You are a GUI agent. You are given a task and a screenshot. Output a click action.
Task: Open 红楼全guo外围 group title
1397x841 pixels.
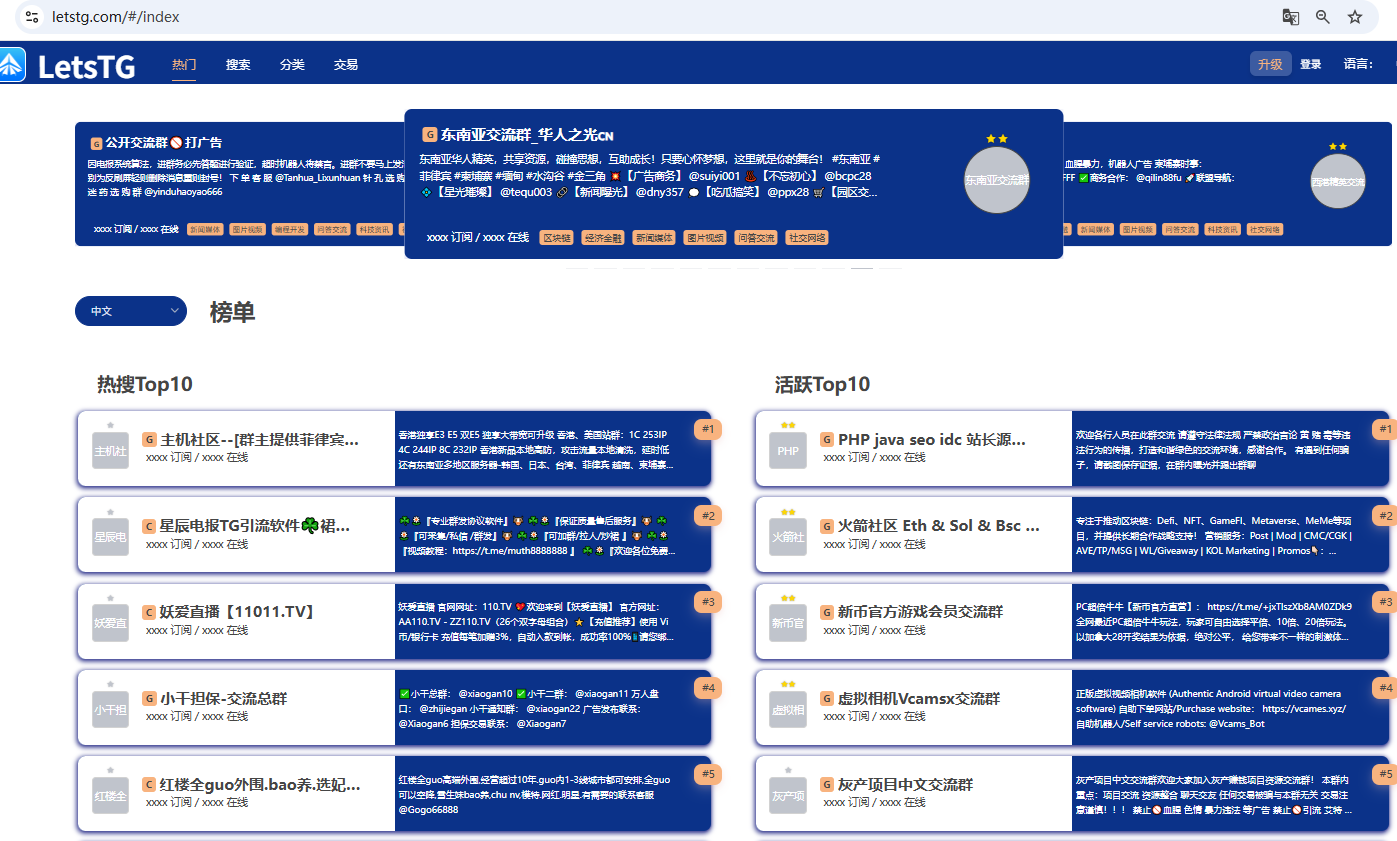coord(260,785)
